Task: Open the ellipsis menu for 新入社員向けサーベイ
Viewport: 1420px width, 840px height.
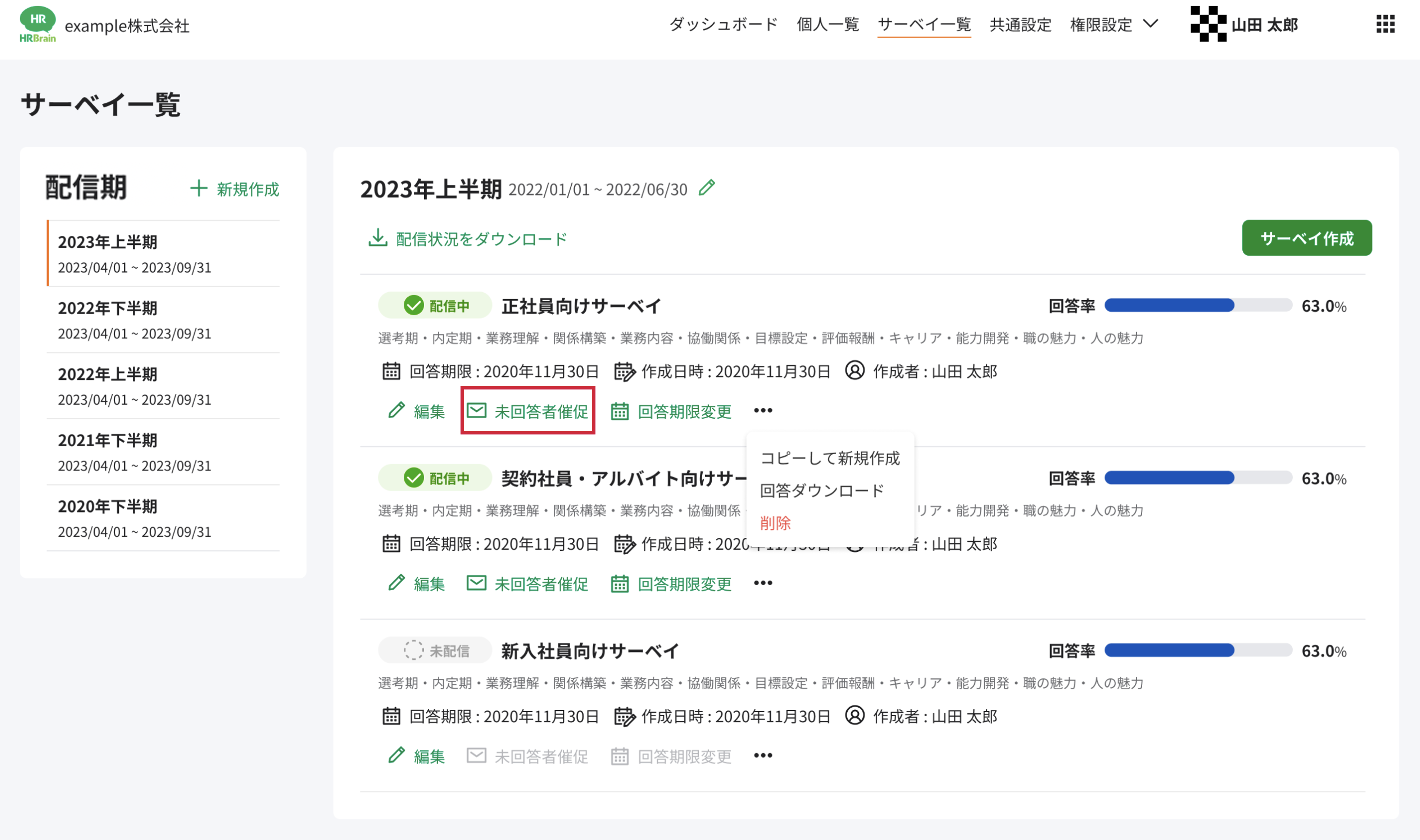Action: [x=763, y=756]
